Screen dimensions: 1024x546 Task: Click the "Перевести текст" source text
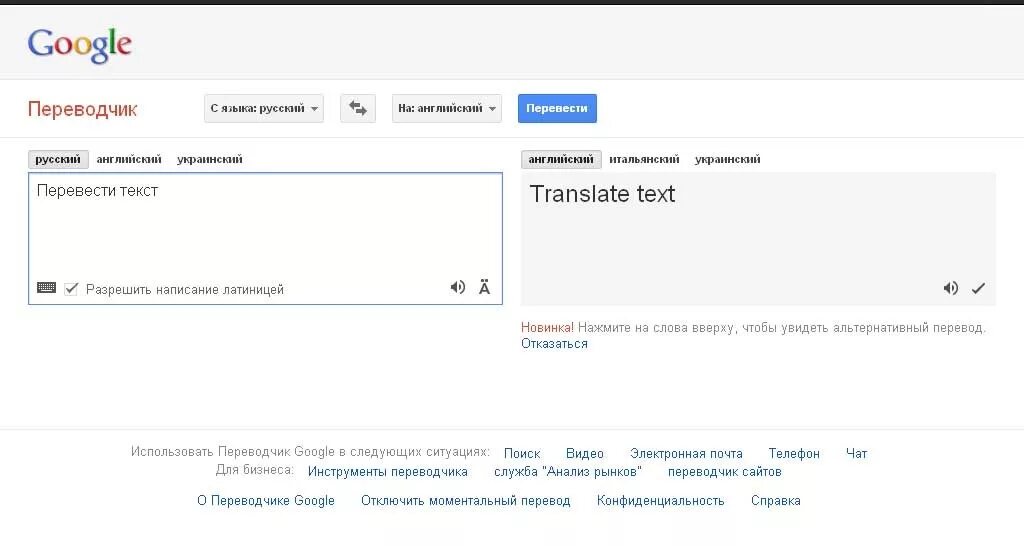click(x=97, y=191)
